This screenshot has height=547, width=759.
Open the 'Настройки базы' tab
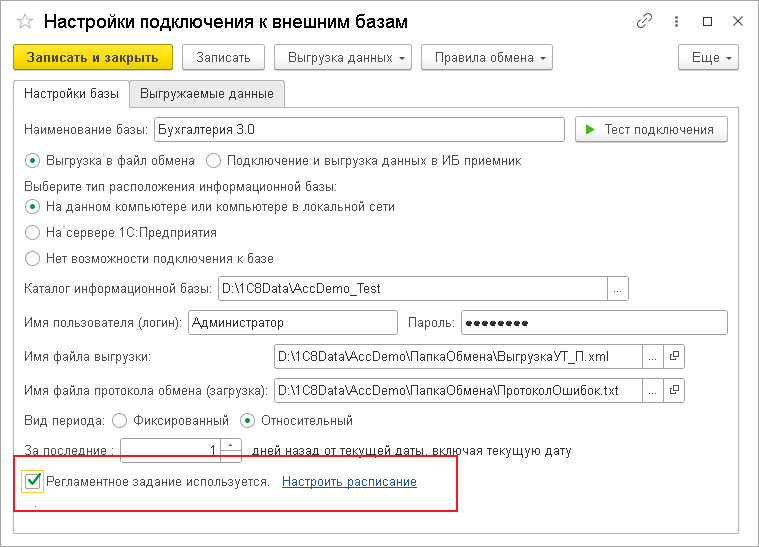(x=71, y=94)
